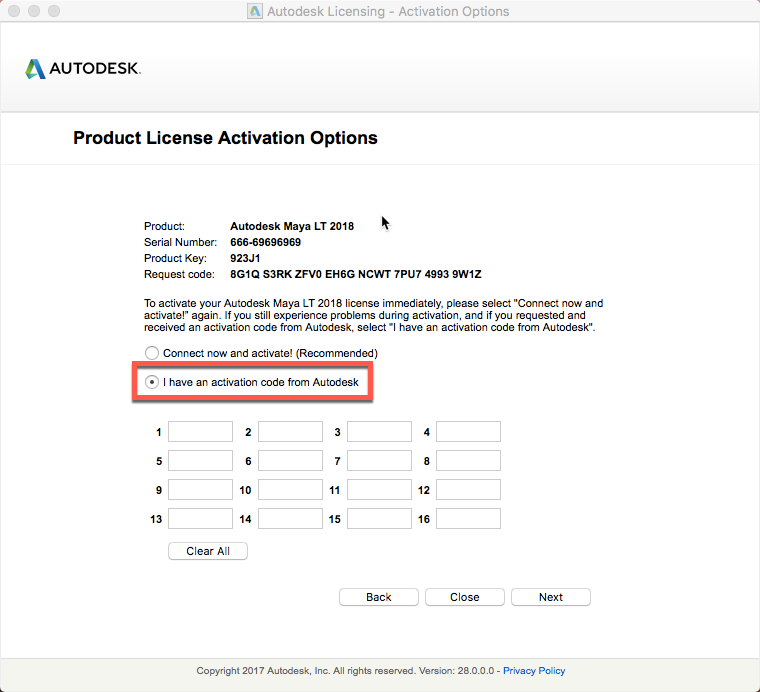760x692 pixels.
Task: Click activation code field 14
Action: tap(290, 519)
